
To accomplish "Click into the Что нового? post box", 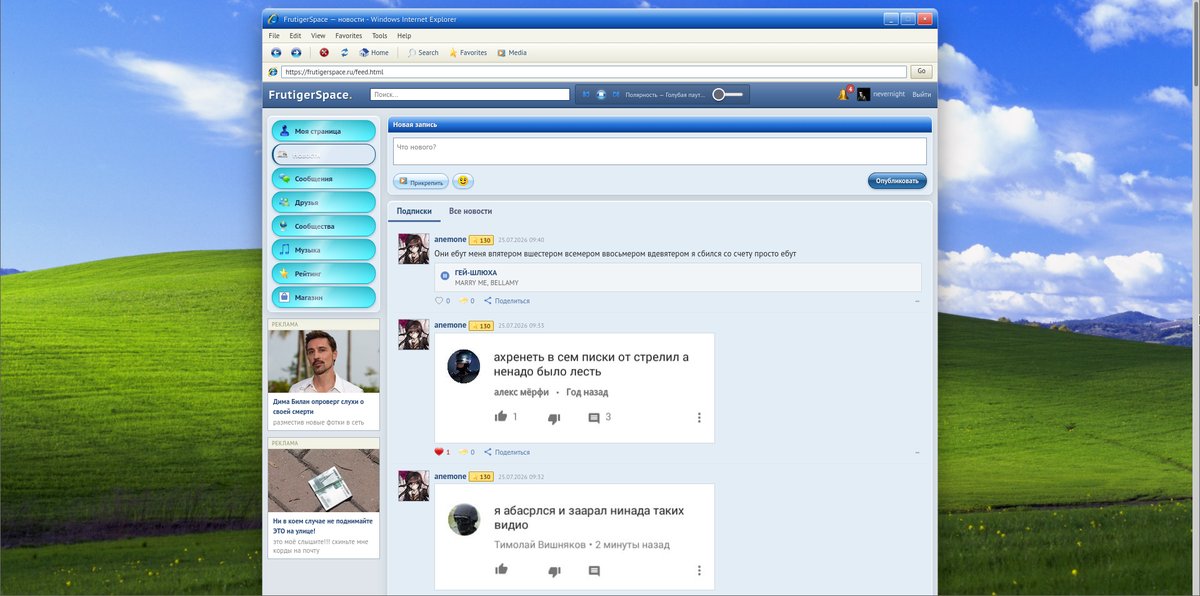I will [x=659, y=151].
